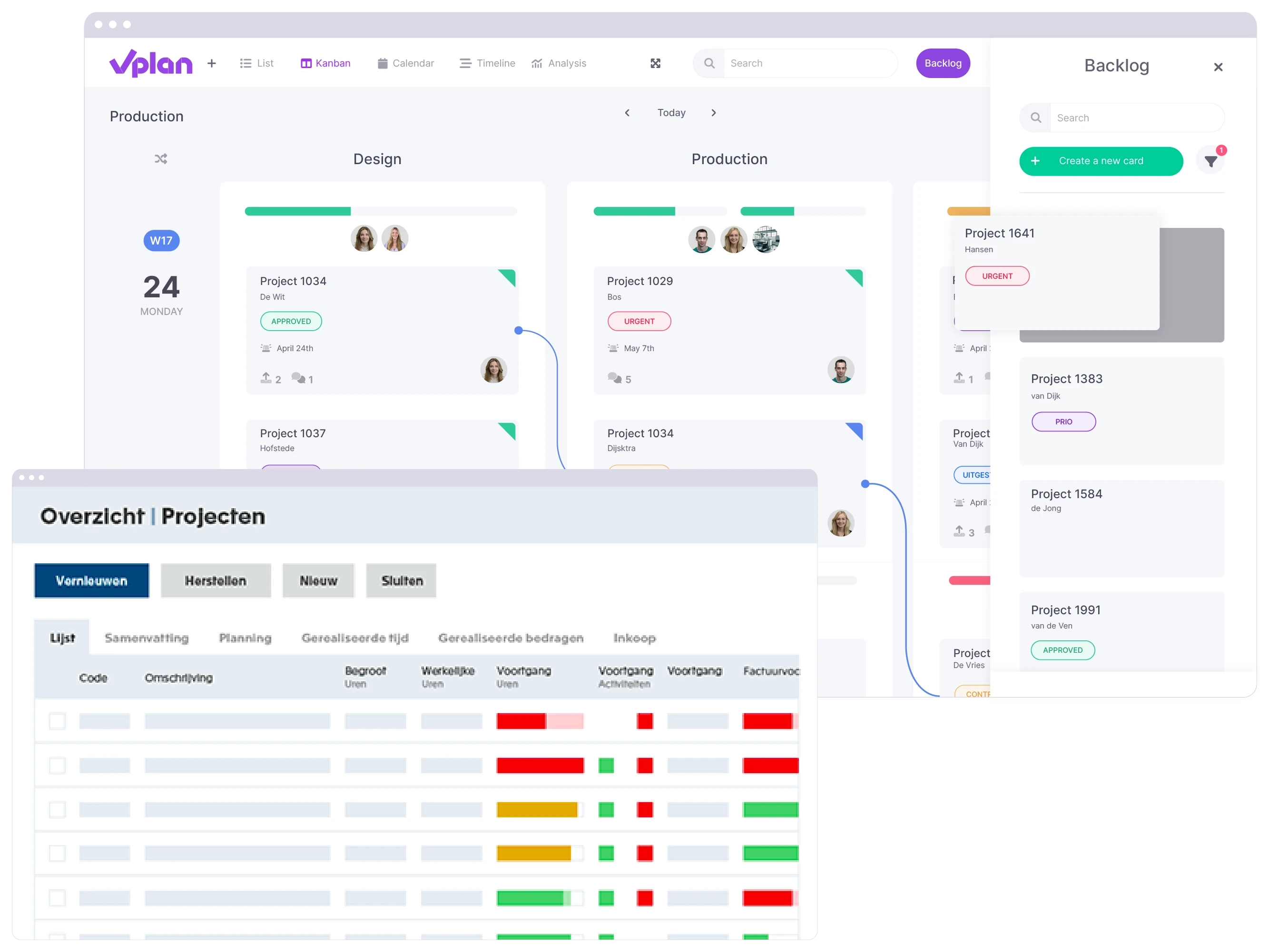Expand the Planning tab
Image resolution: width=1269 pixels, height=952 pixels.
[x=244, y=637]
